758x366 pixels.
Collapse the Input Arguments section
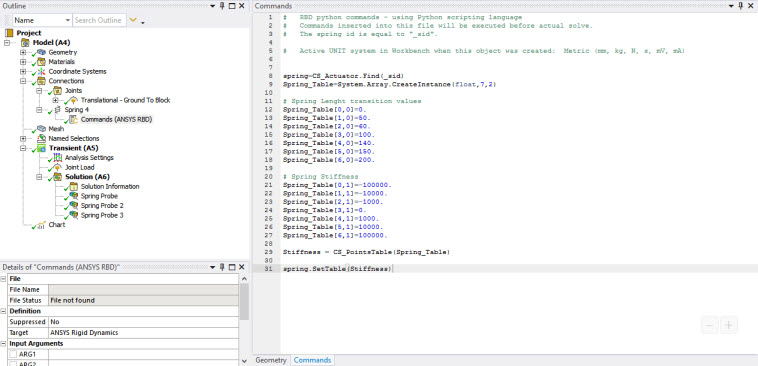point(3,343)
